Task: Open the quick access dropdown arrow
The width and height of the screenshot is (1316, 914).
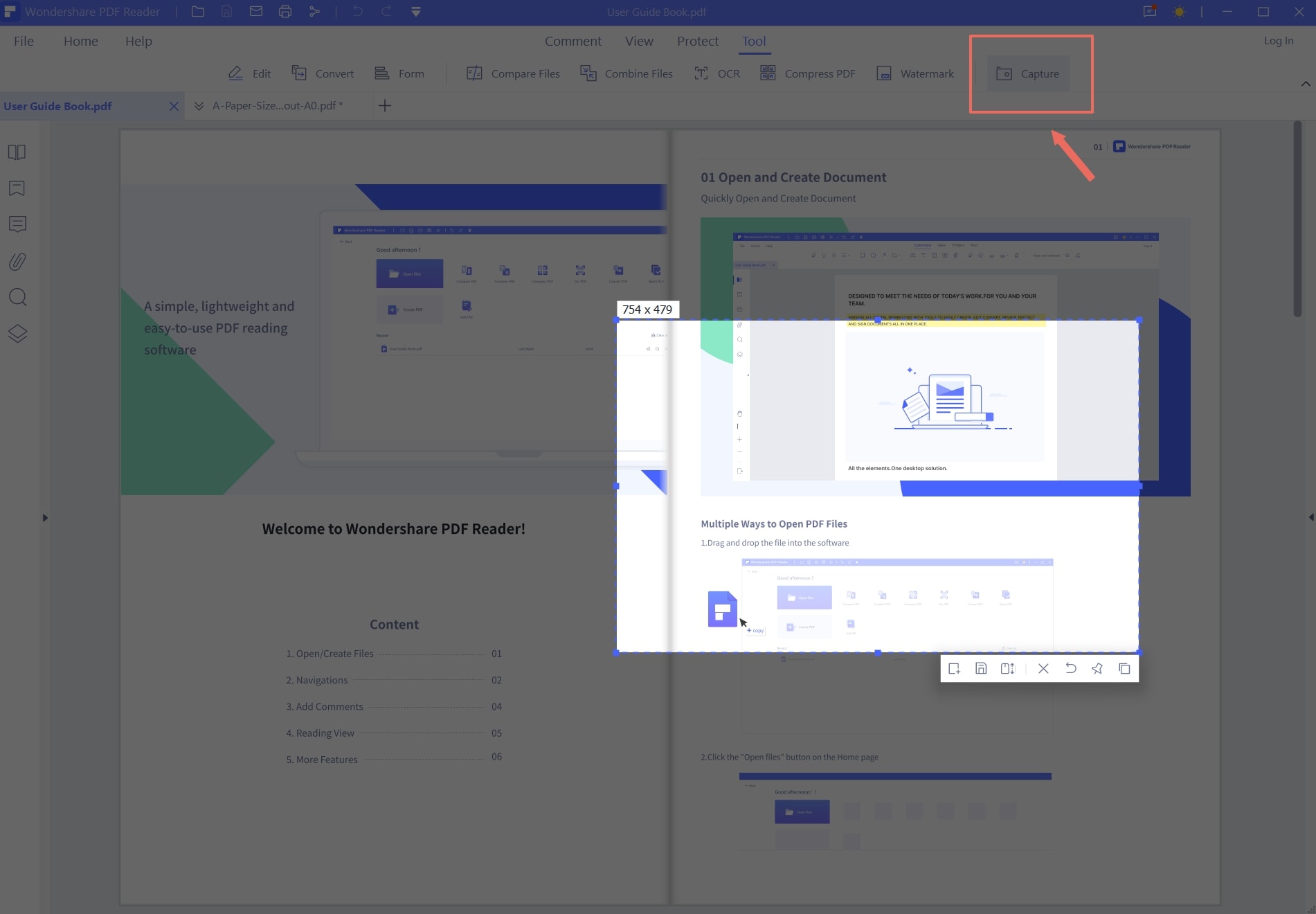Action: point(416,12)
